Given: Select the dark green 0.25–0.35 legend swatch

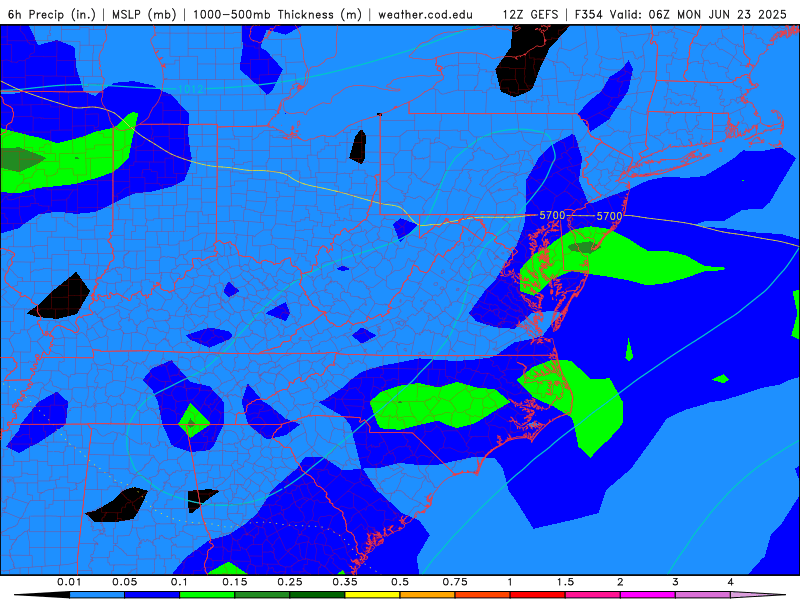Looking at the screenshot, I should 317,595.
